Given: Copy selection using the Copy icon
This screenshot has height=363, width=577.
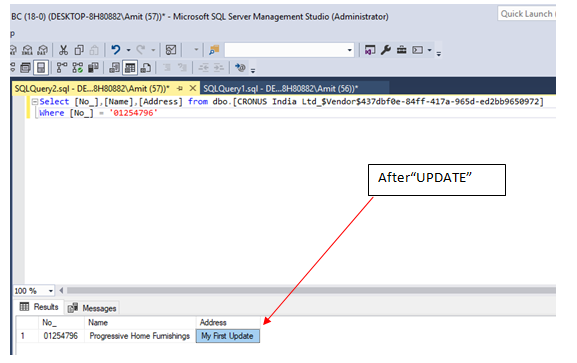Looking at the screenshot, I should pos(79,50).
